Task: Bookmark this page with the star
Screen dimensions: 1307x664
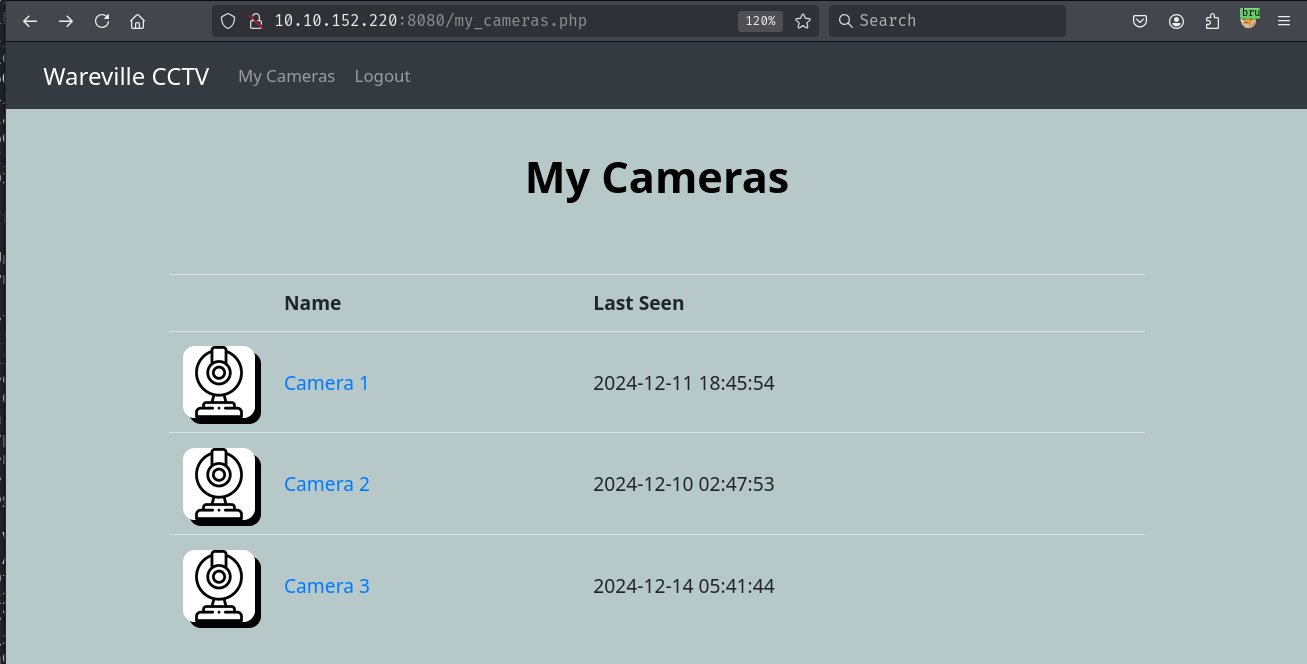Action: [x=803, y=21]
